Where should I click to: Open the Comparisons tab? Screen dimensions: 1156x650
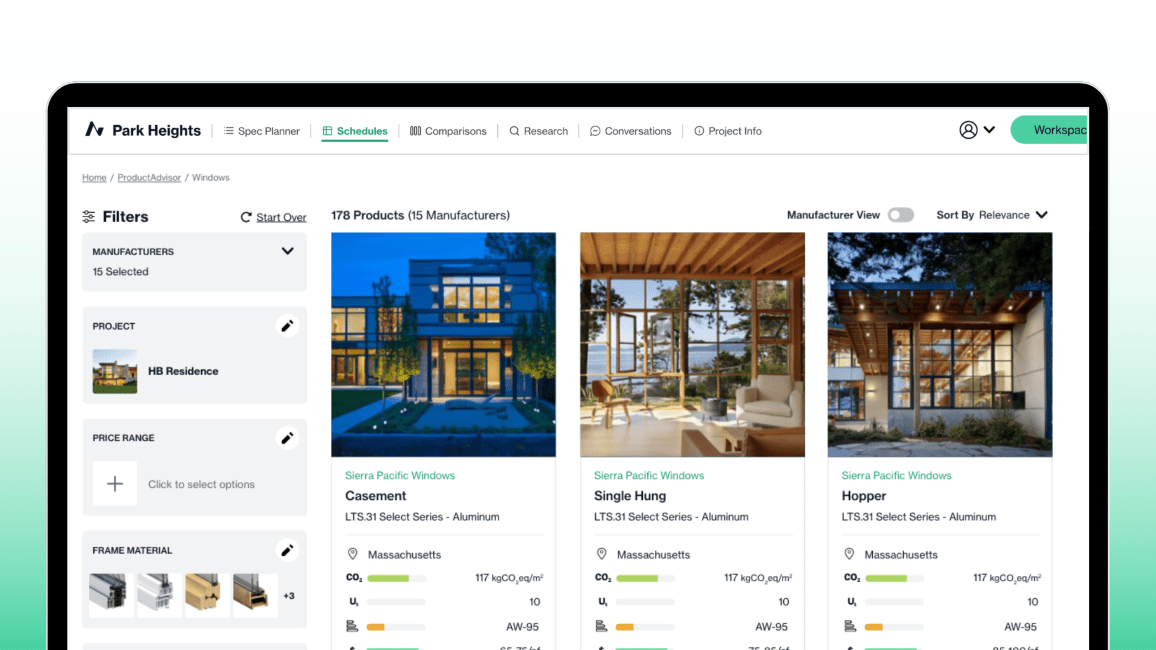coord(448,131)
